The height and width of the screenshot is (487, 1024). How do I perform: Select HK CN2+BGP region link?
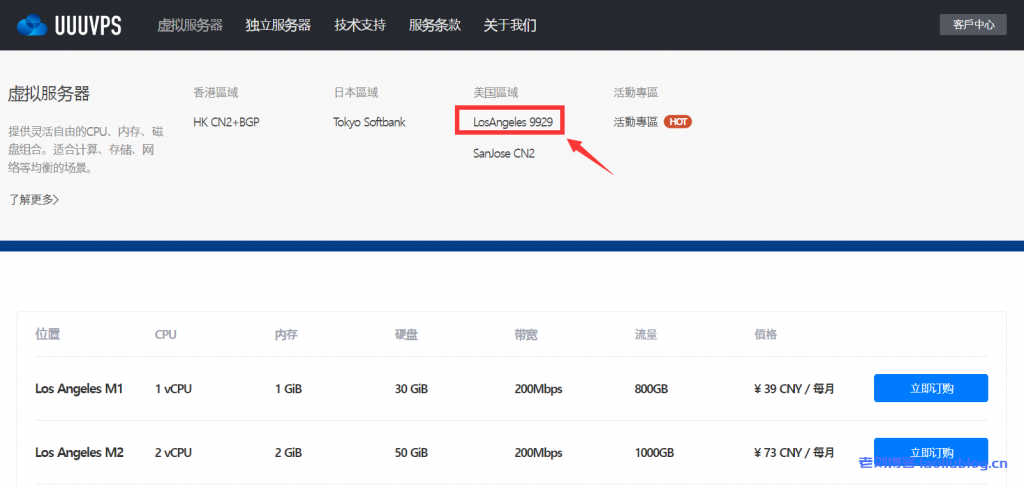pos(227,122)
